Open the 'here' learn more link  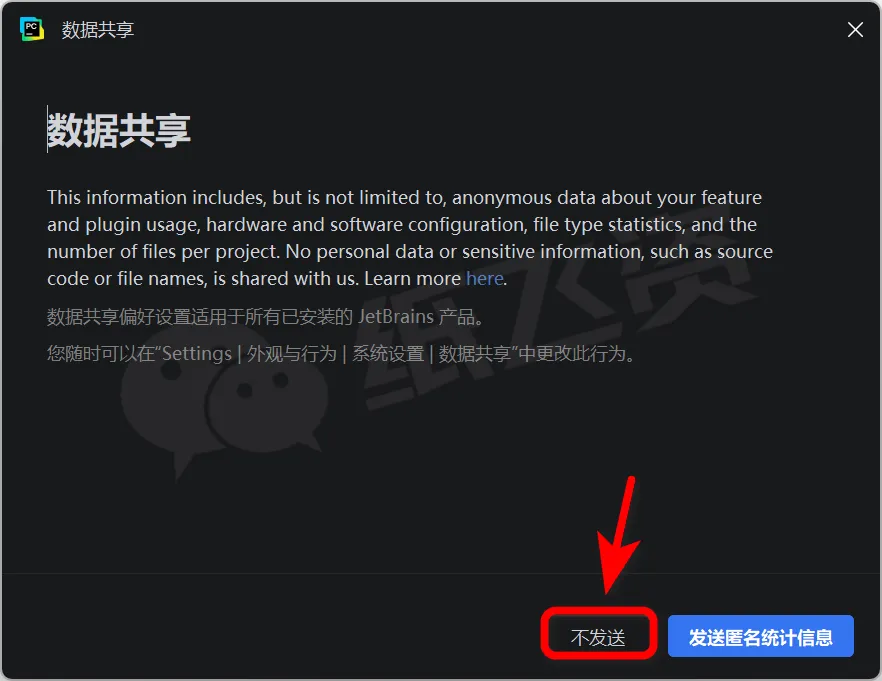(484, 278)
